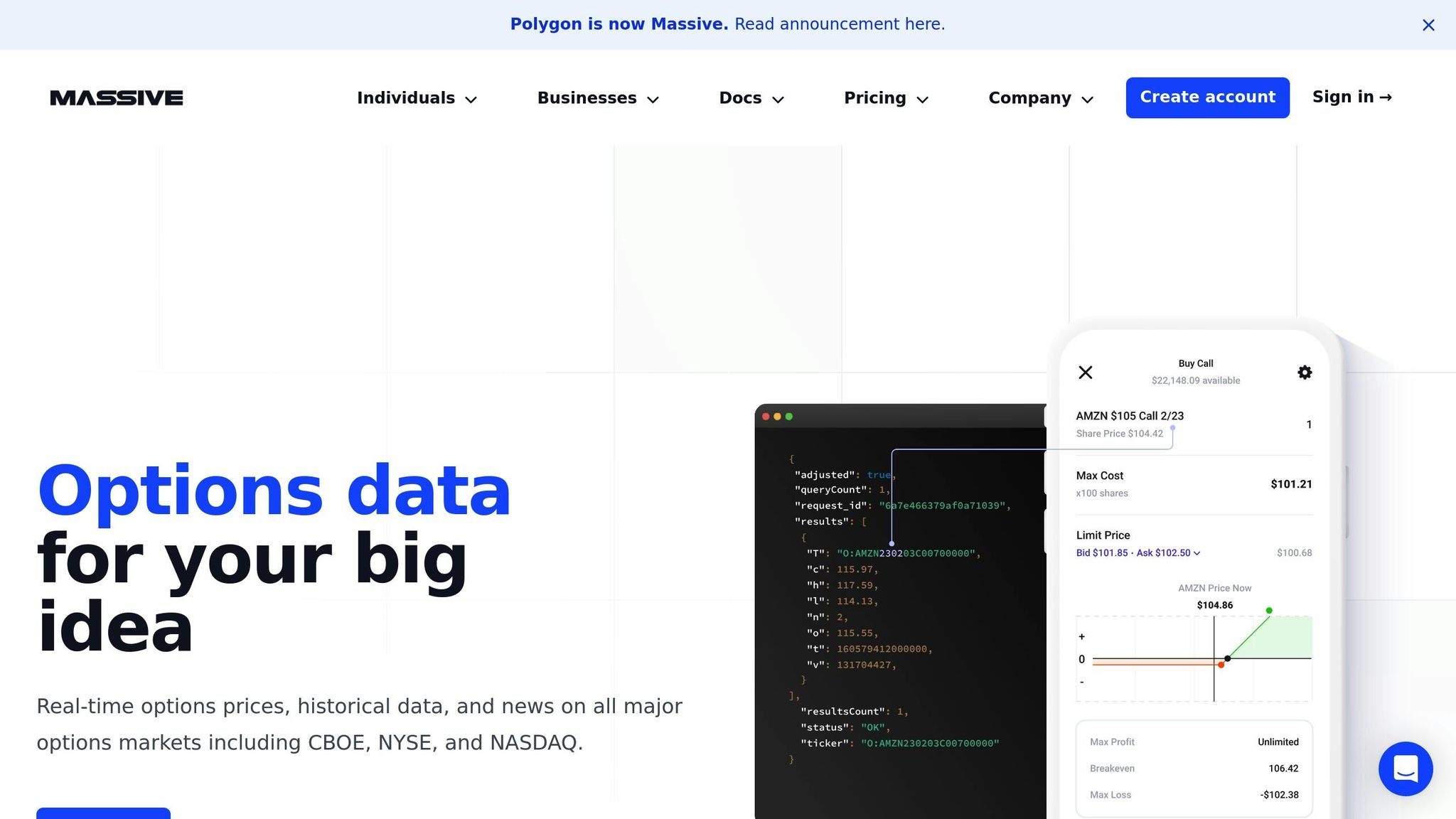Open the Docs menu
Viewport: 1456px width, 819px height.
(751, 98)
